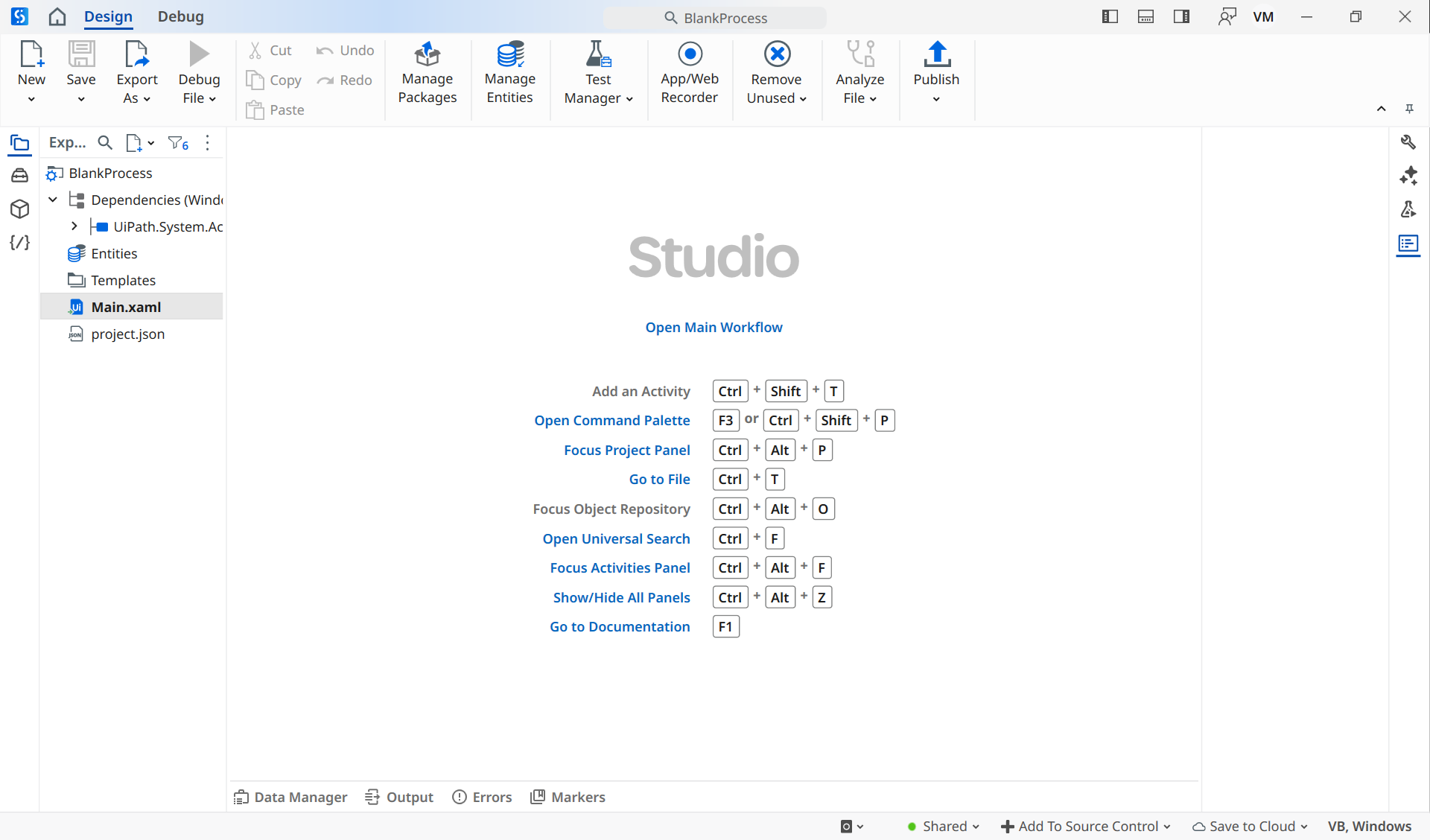Image resolution: width=1430 pixels, height=840 pixels.
Task: Open the Snippets curly-braces panel
Action: [20, 243]
